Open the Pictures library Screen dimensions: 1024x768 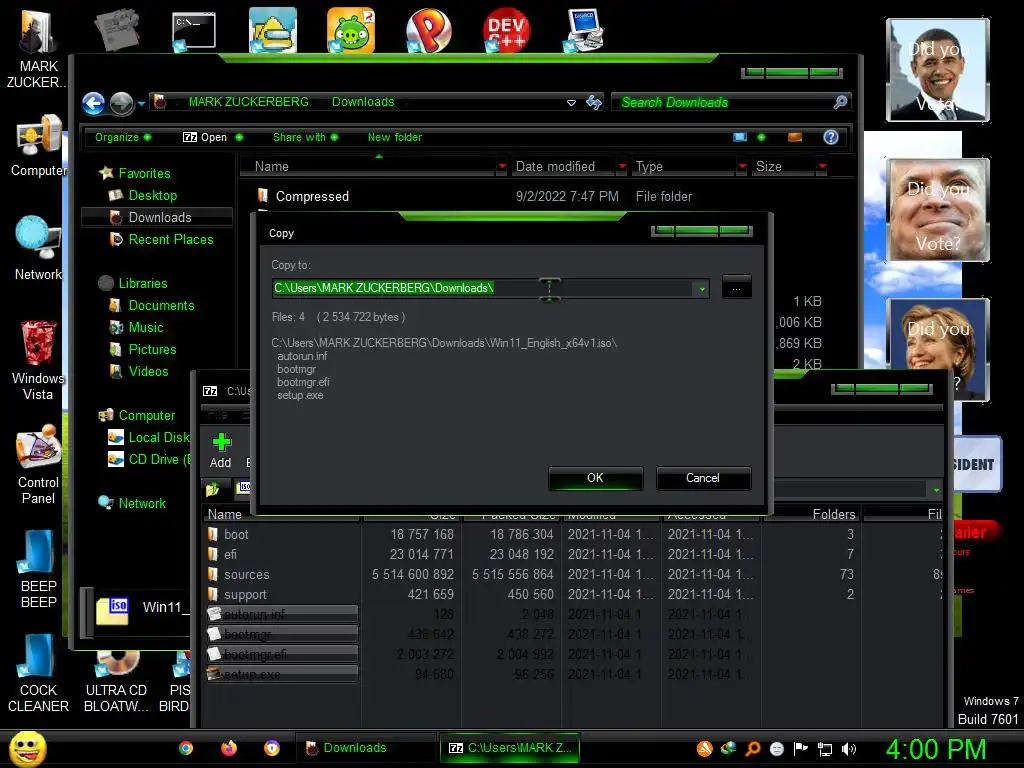click(152, 349)
